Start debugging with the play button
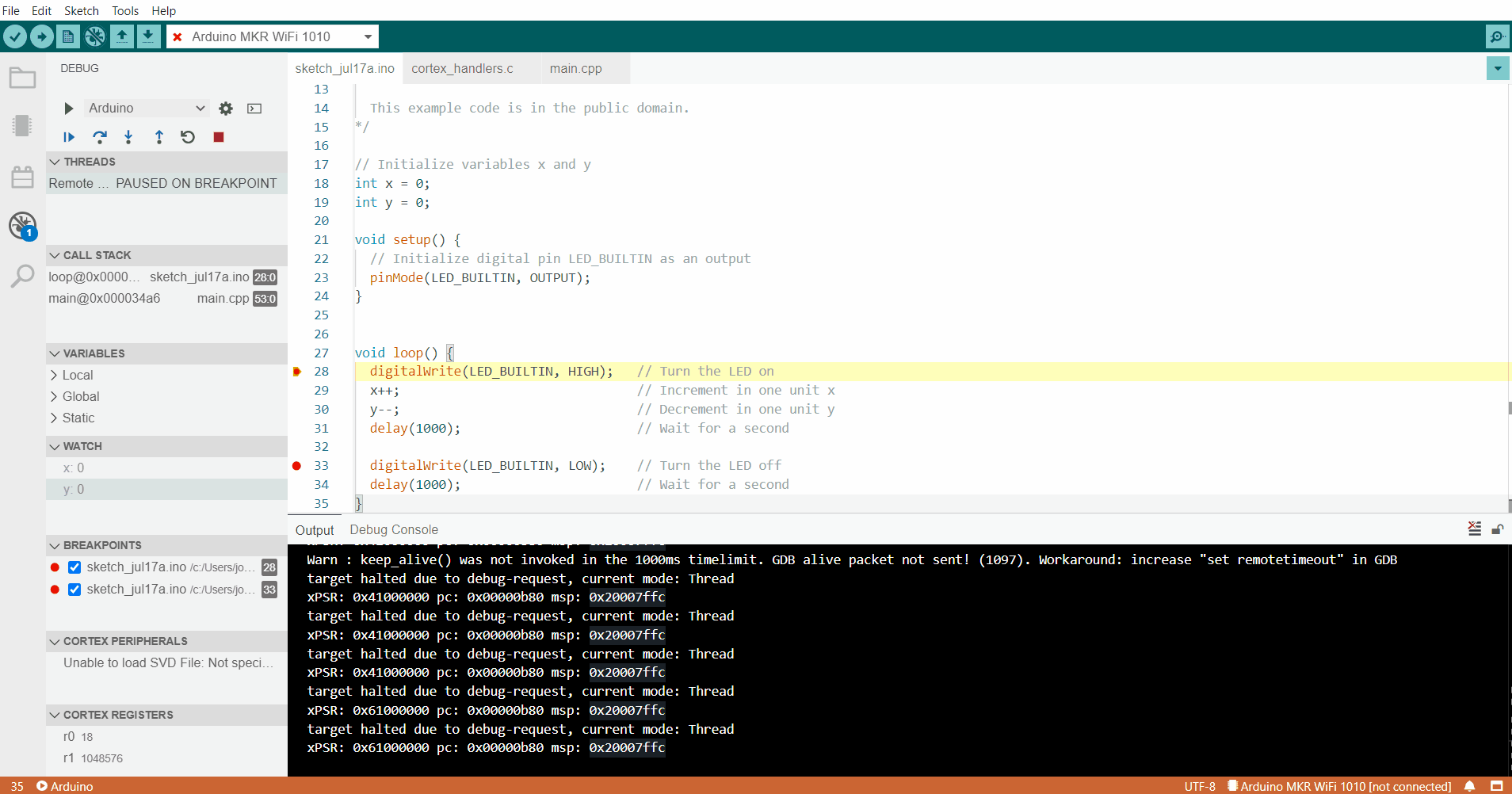Viewport: 1512px width, 794px height. [68, 108]
